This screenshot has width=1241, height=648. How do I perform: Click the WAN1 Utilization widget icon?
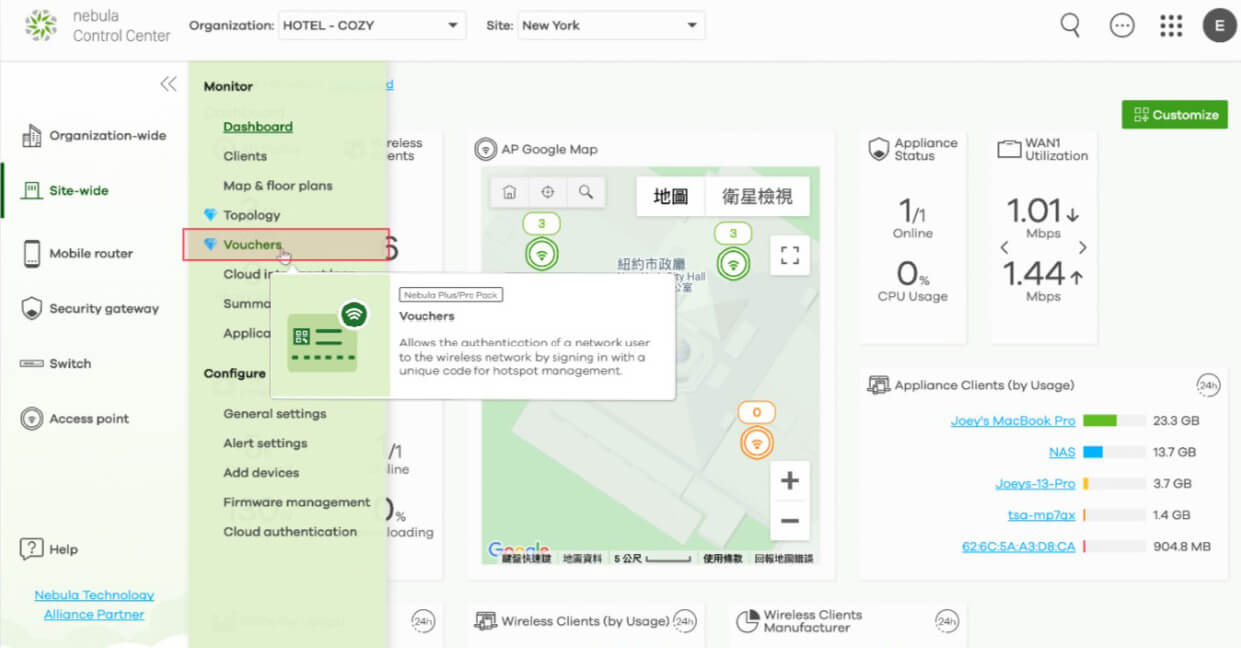click(x=1009, y=149)
